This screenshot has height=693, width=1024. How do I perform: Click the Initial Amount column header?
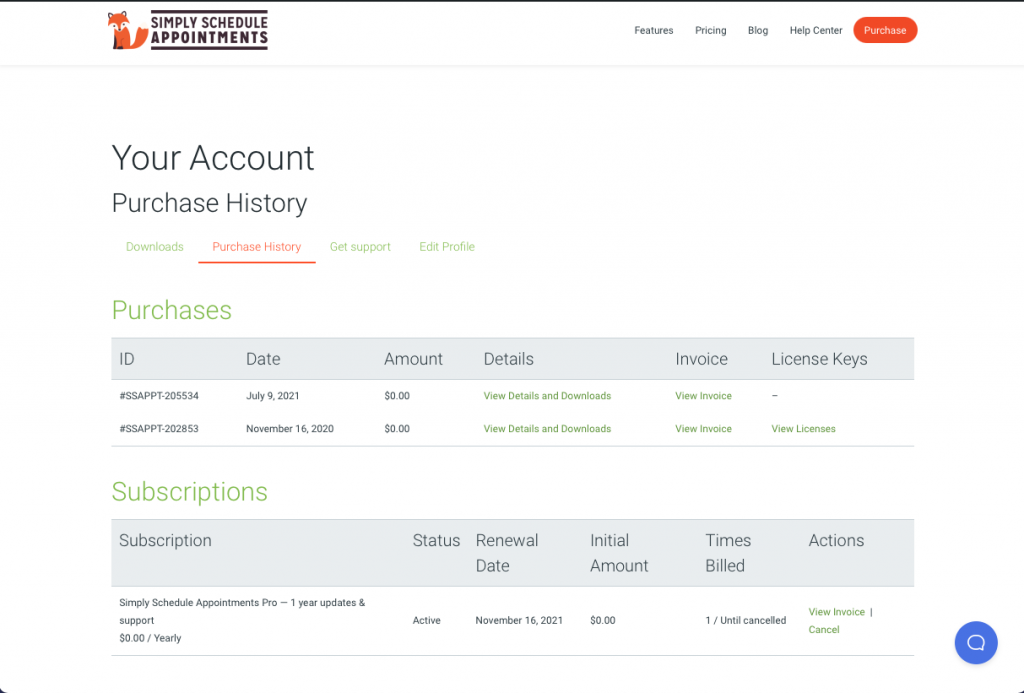coord(619,553)
